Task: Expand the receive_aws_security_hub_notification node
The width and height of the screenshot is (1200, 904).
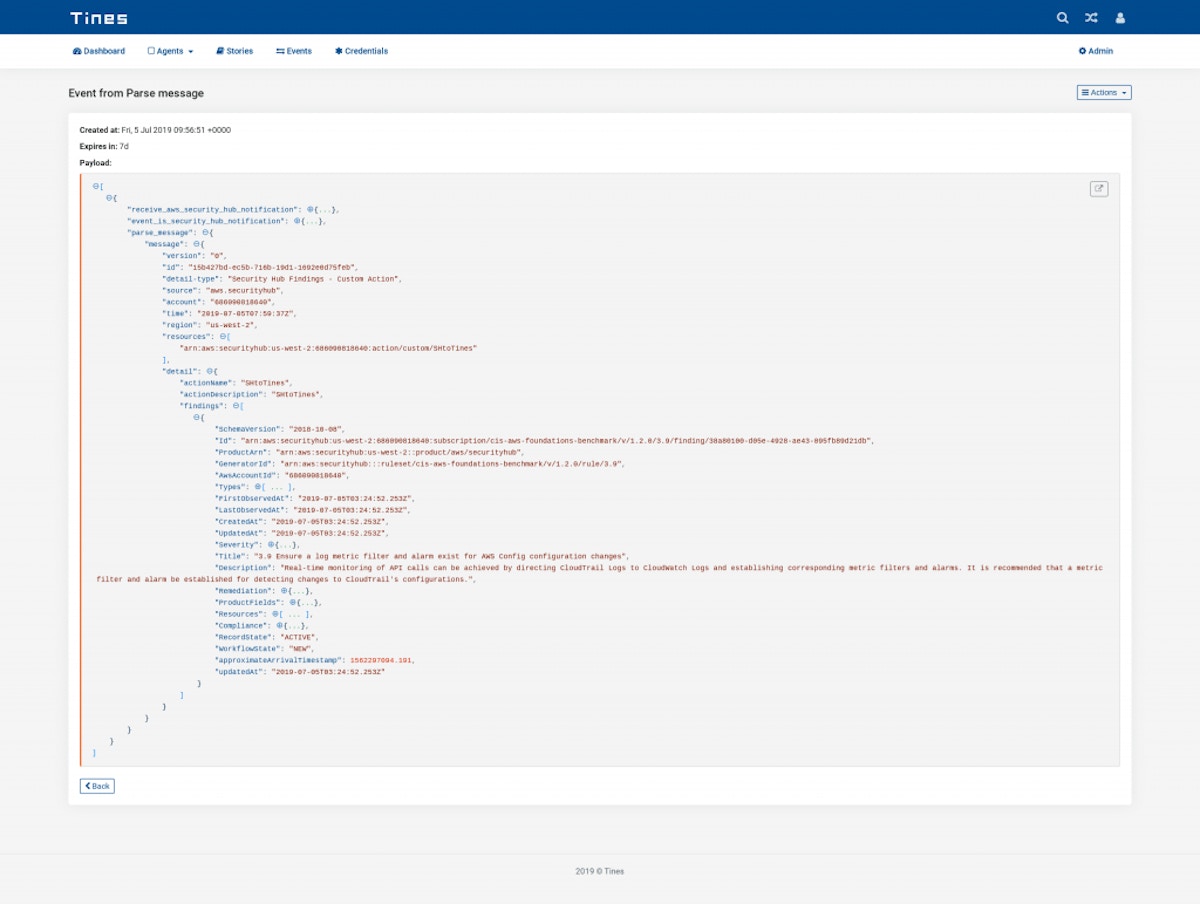Action: [x=310, y=210]
